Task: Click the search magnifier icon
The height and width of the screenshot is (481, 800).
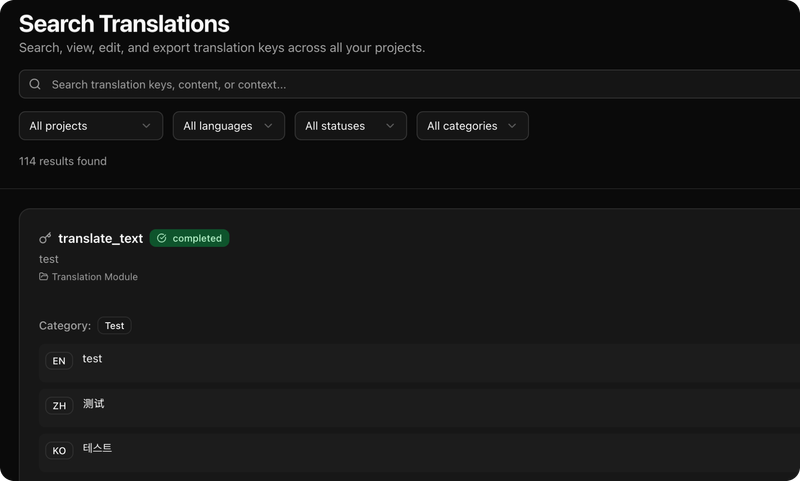Action: (35, 85)
